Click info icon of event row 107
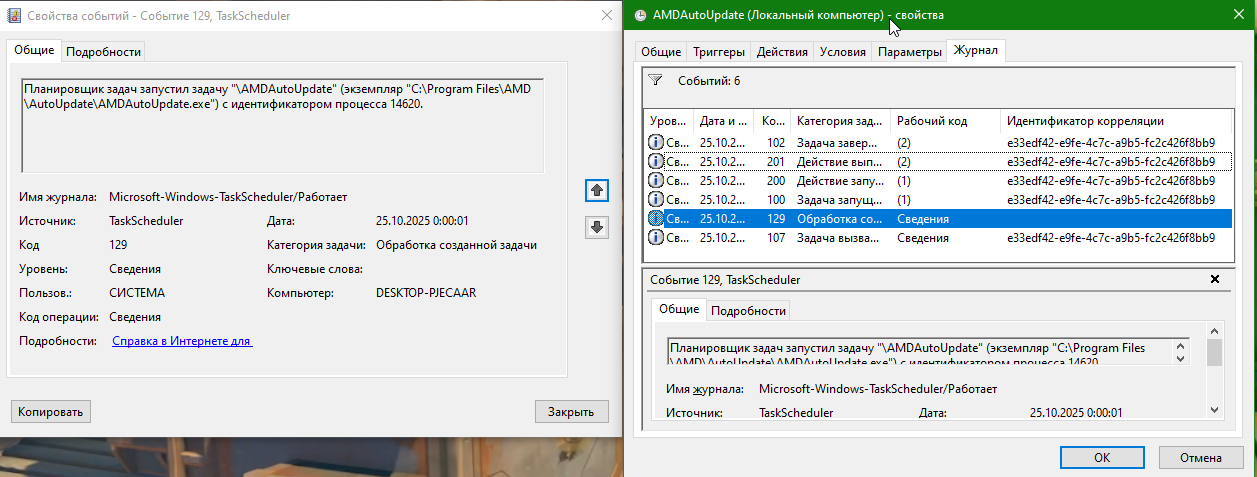 tap(656, 237)
